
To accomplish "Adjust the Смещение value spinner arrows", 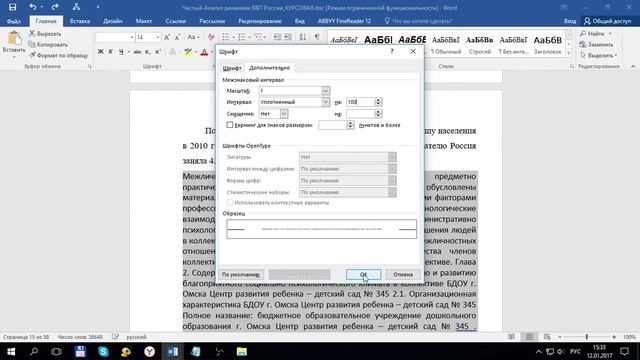I will point(378,114).
